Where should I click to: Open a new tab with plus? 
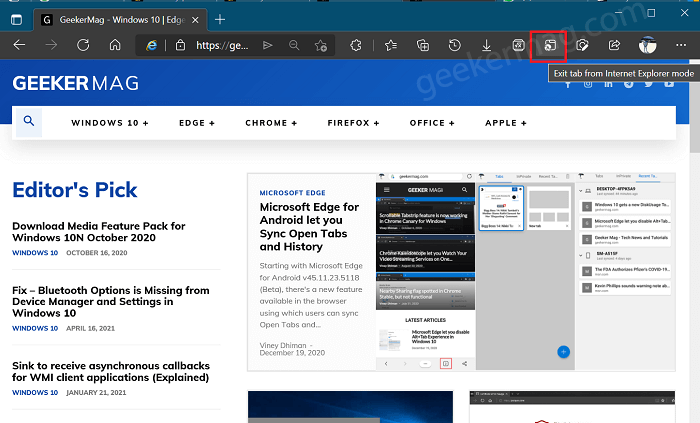point(220,20)
